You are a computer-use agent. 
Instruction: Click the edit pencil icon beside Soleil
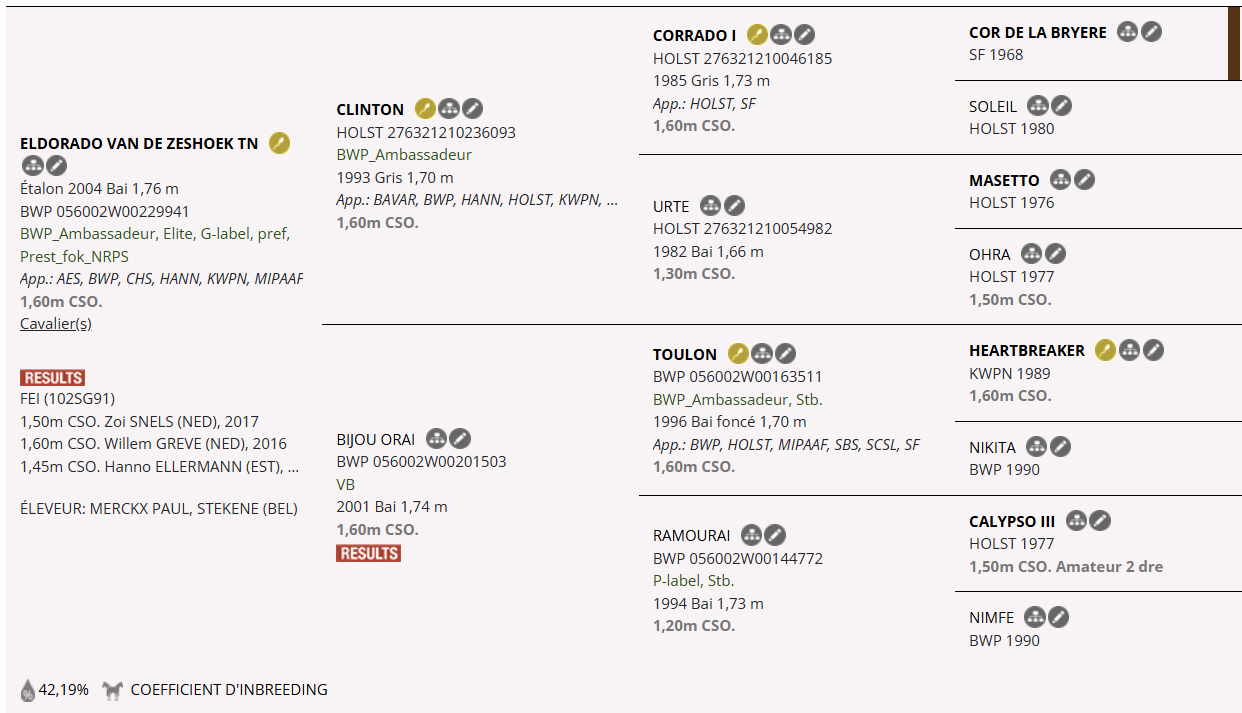(x=1062, y=105)
